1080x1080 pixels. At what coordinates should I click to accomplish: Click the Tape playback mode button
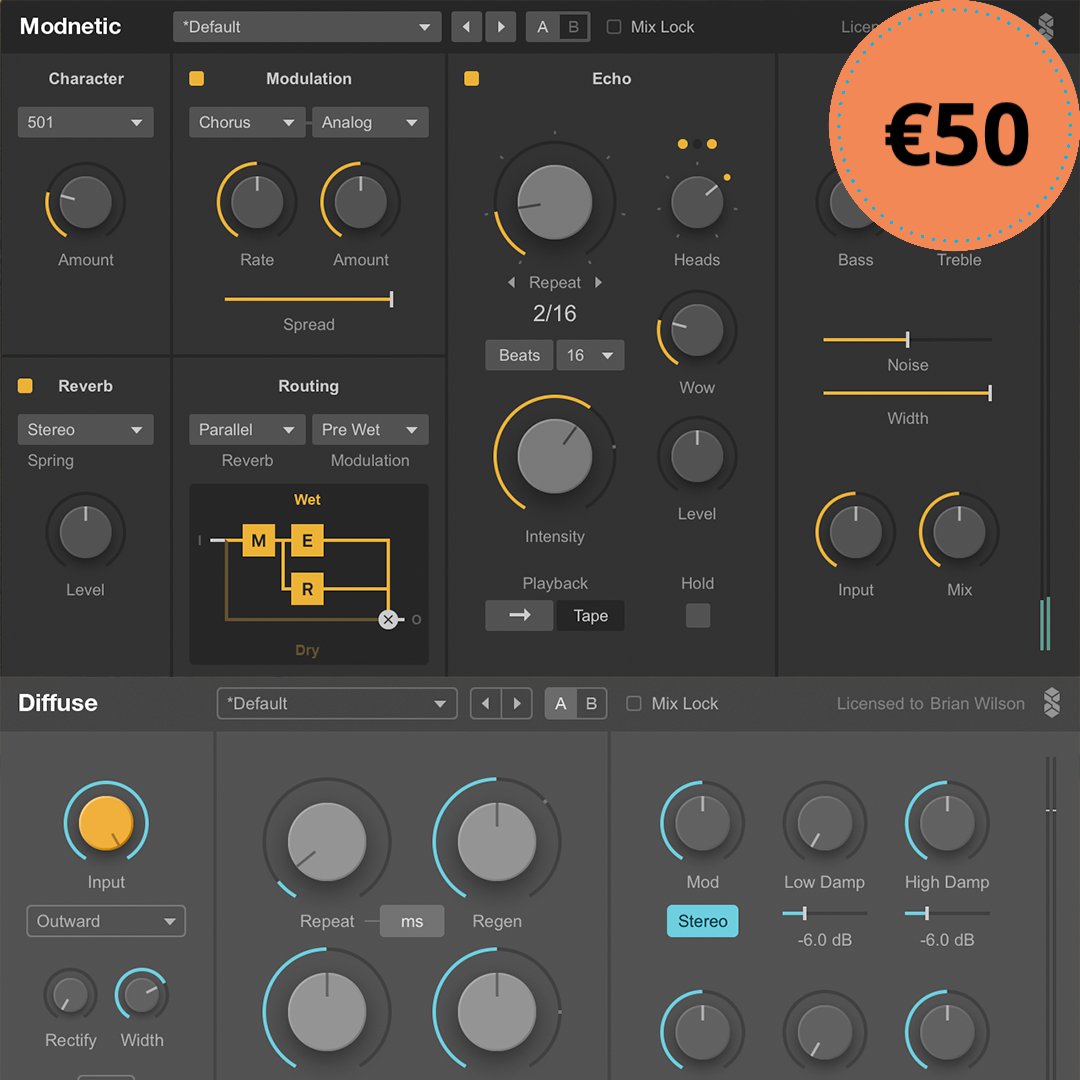click(590, 615)
